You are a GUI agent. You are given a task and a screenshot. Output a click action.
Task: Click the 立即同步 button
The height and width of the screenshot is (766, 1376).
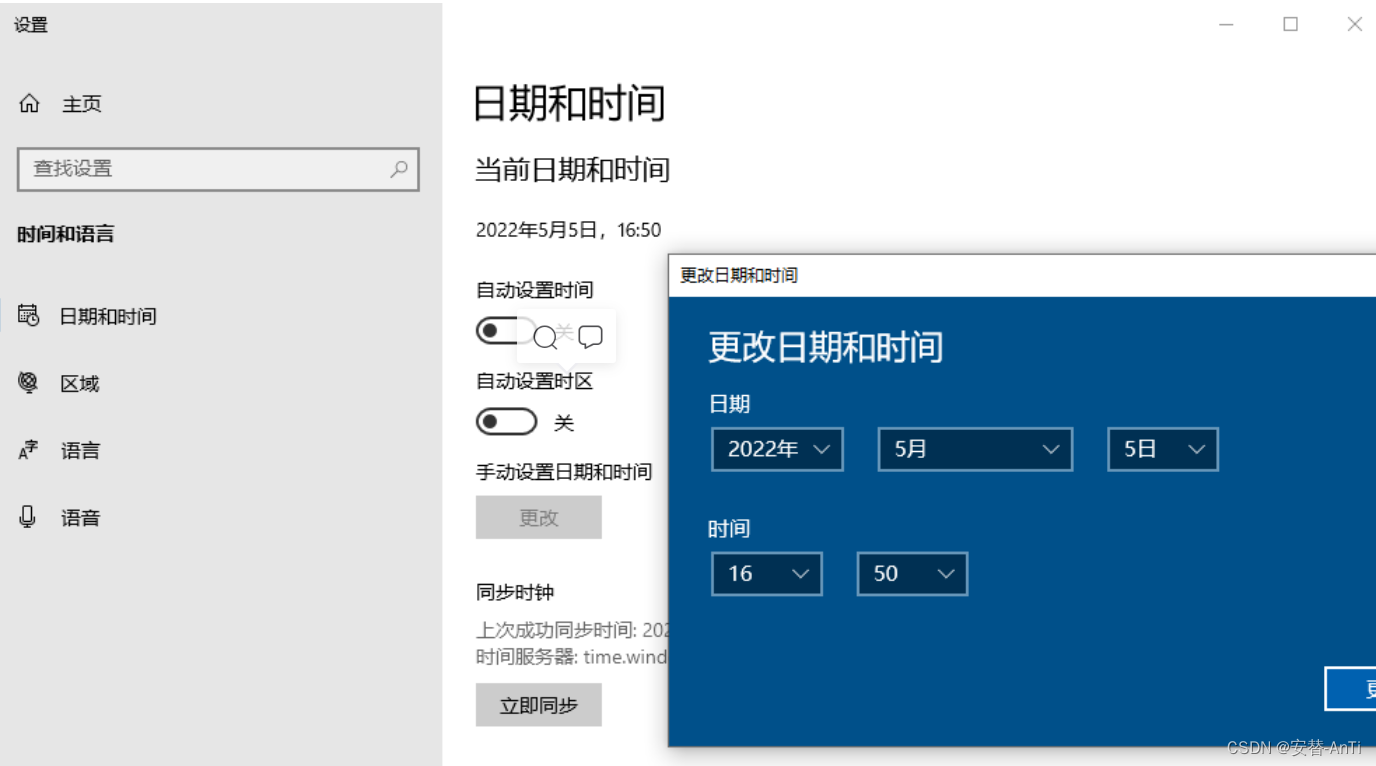[539, 705]
